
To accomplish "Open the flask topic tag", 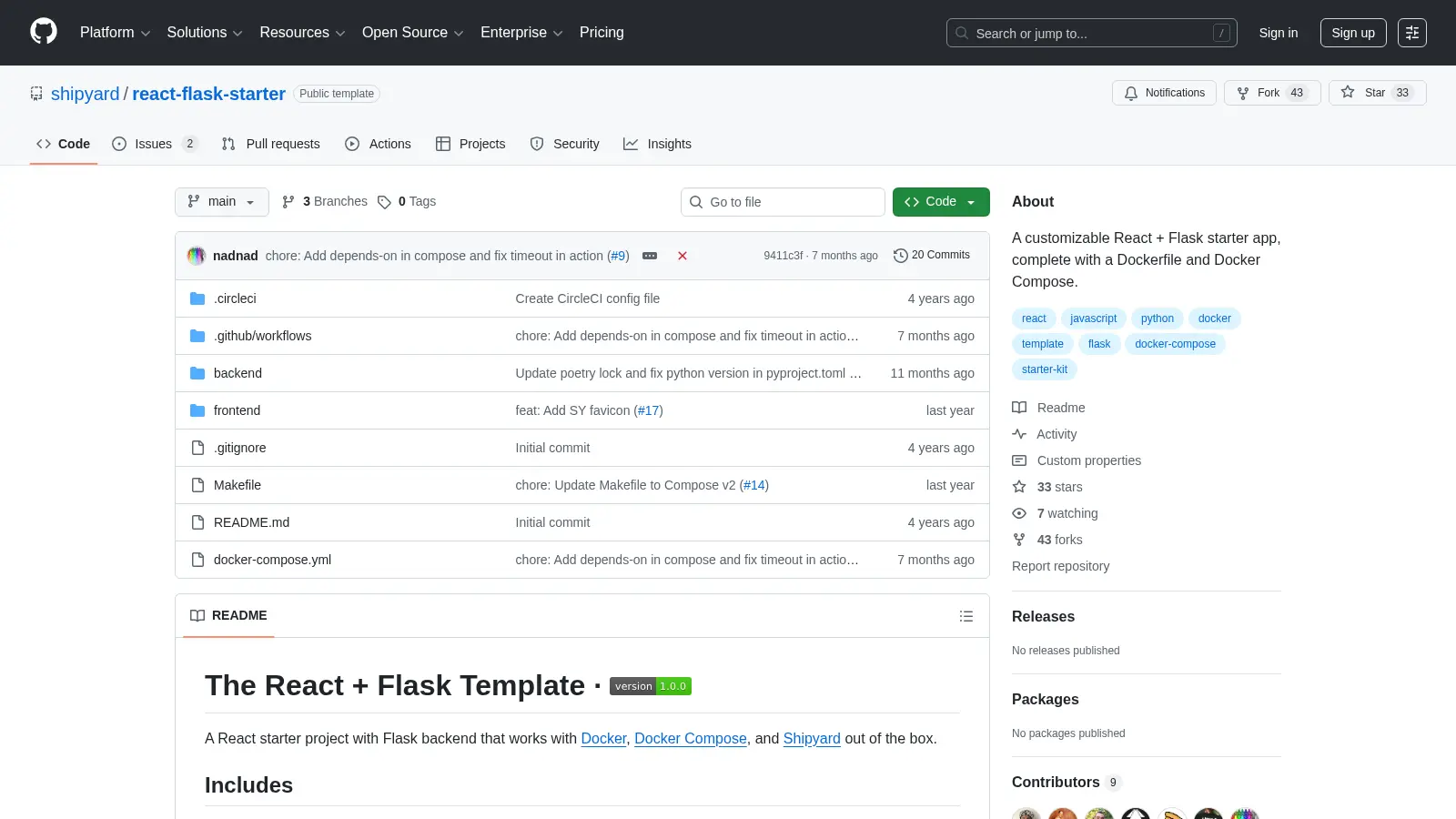I will [1099, 344].
